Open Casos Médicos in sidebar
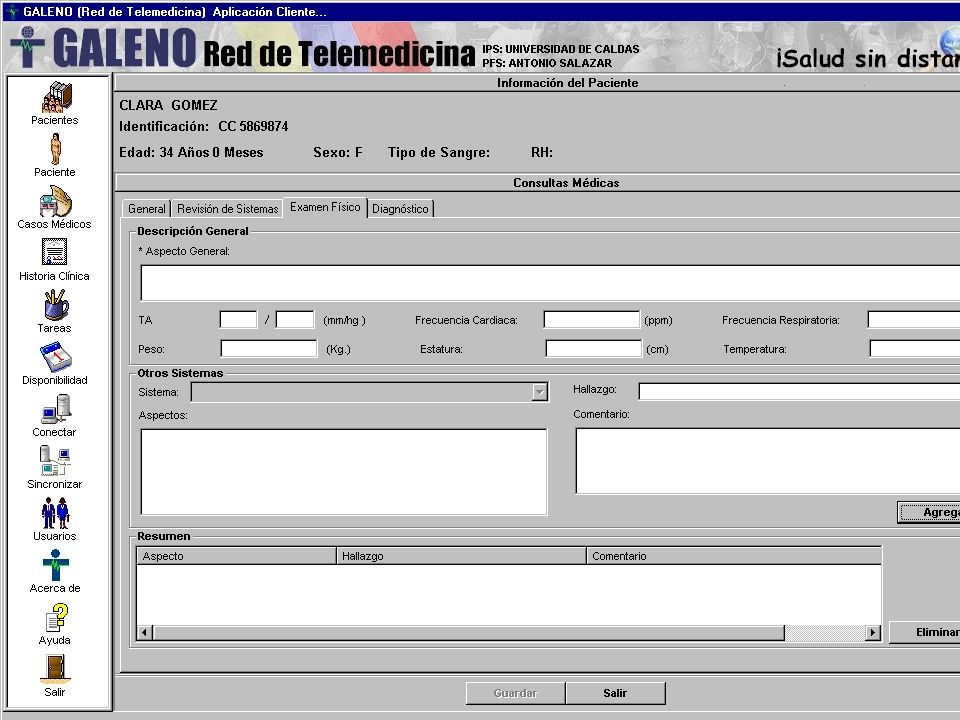The image size is (960, 720). point(56,201)
